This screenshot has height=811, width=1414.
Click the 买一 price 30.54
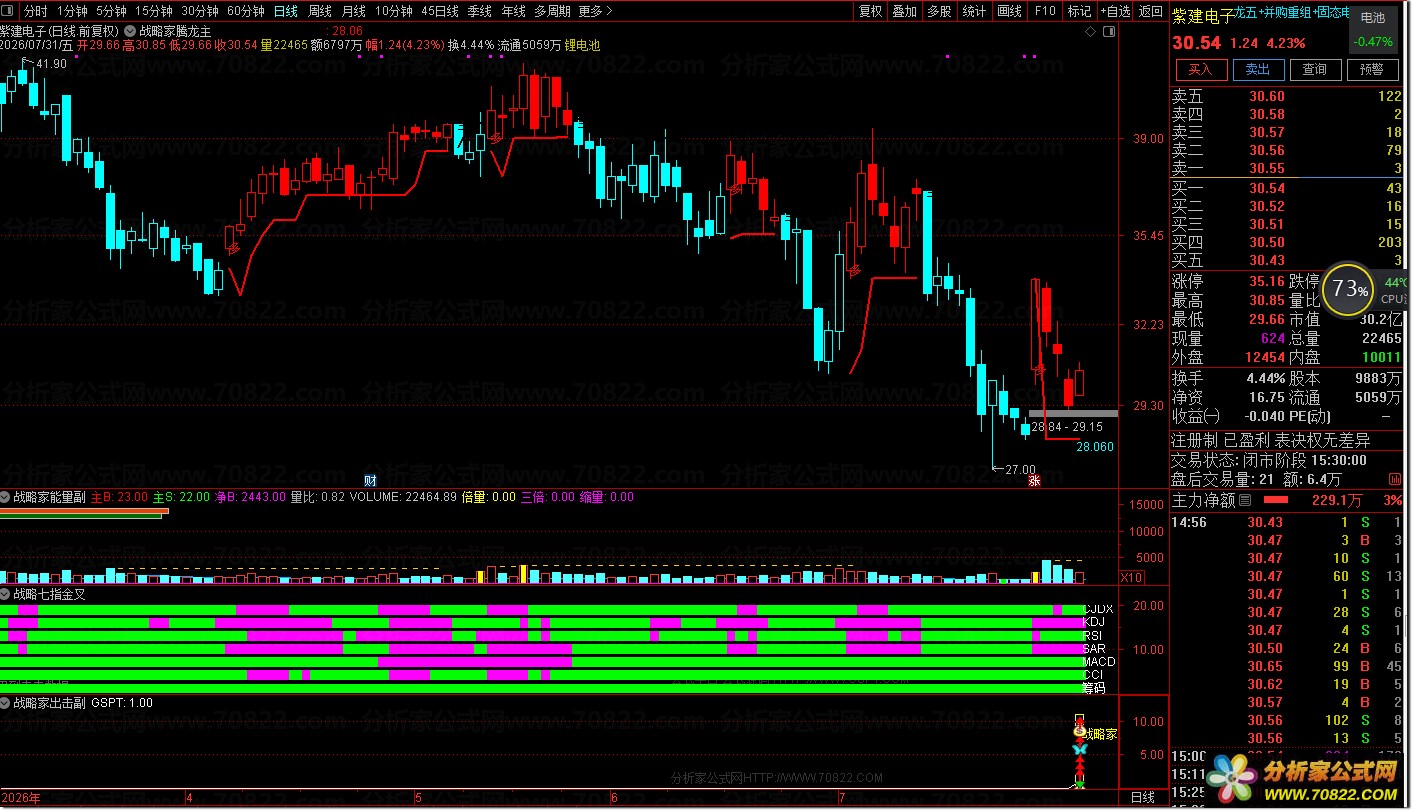click(1267, 188)
